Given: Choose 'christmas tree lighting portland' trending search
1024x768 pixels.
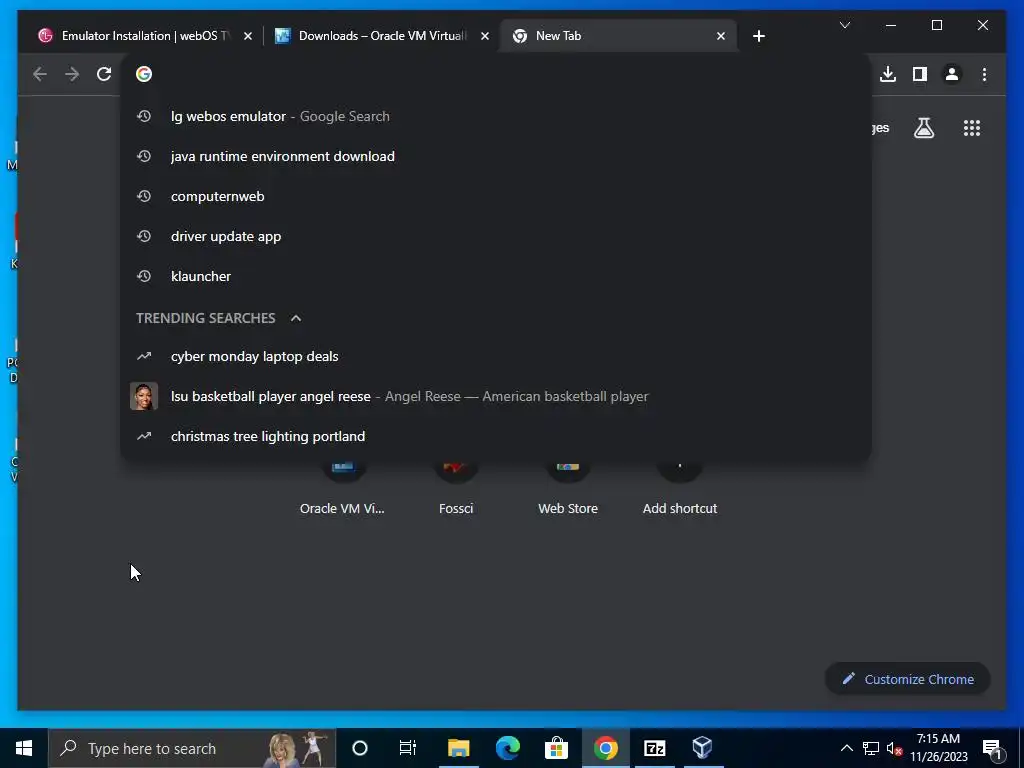Looking at the screenshot, I should (496, 436).
